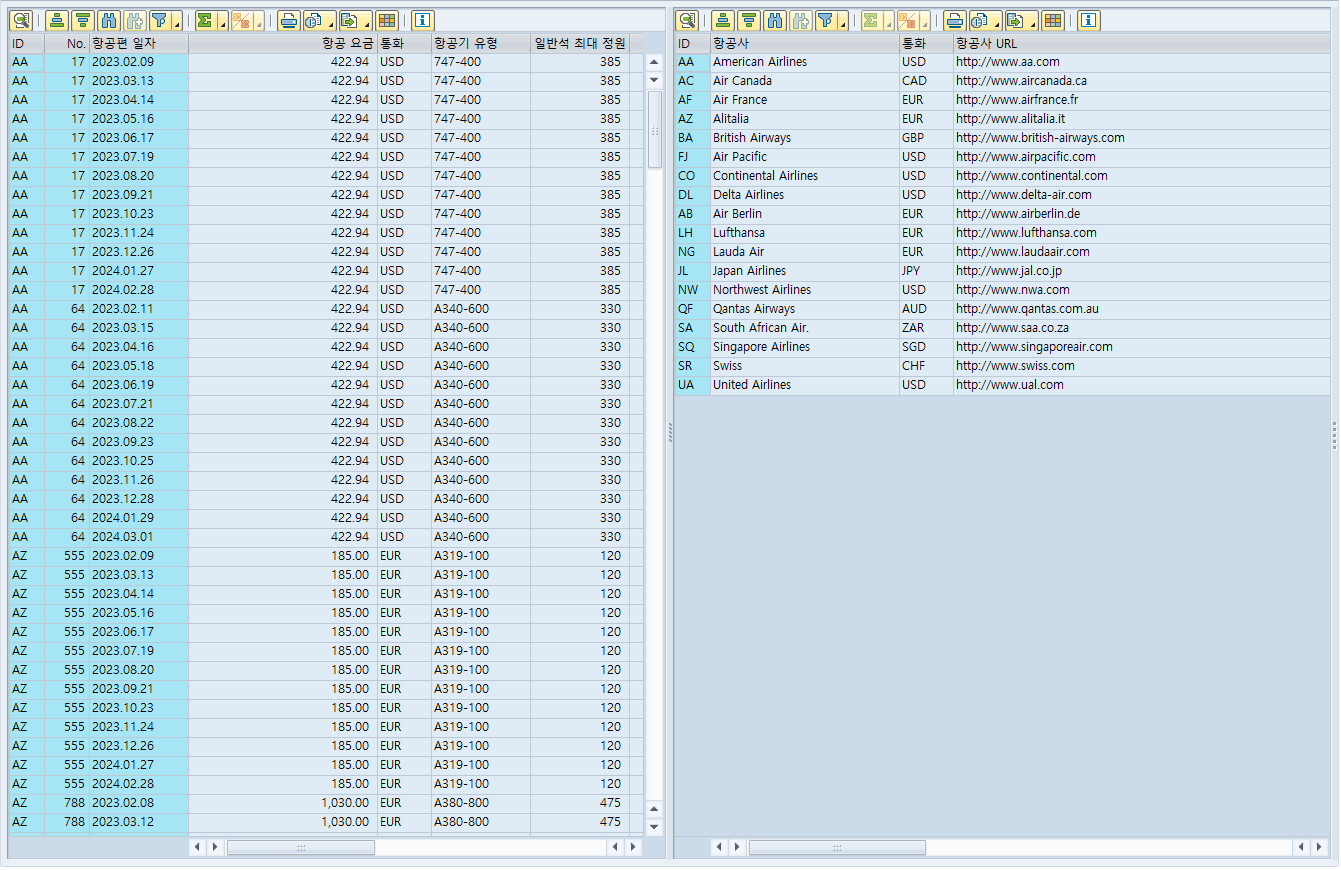This screenshot has height=870, width=1341.
Task: Open Views icon in the airlines table toolbar
Action: [x=980, y=20]
